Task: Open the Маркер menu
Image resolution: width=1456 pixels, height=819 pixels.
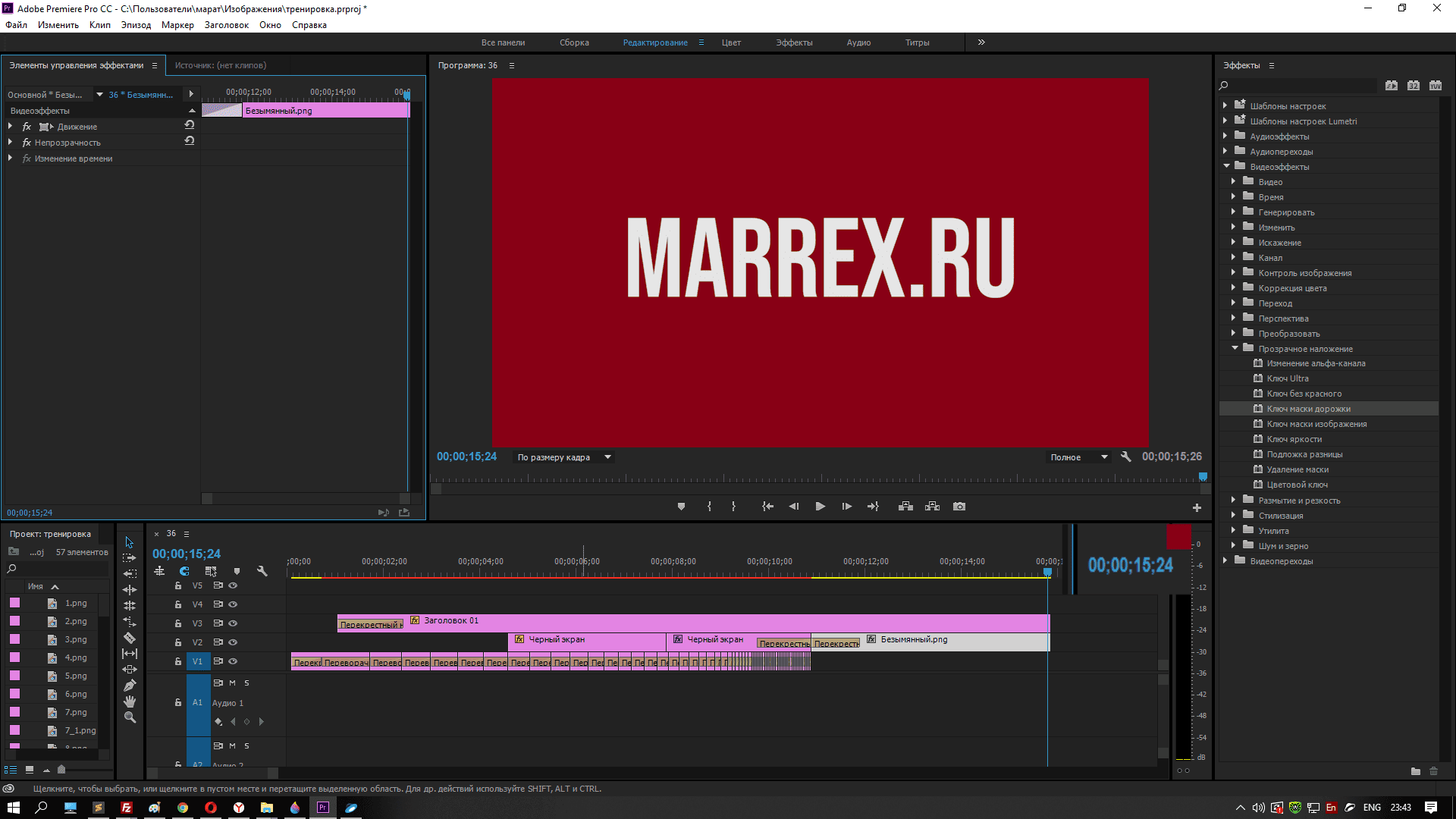Action: click(x=177, y=25)
